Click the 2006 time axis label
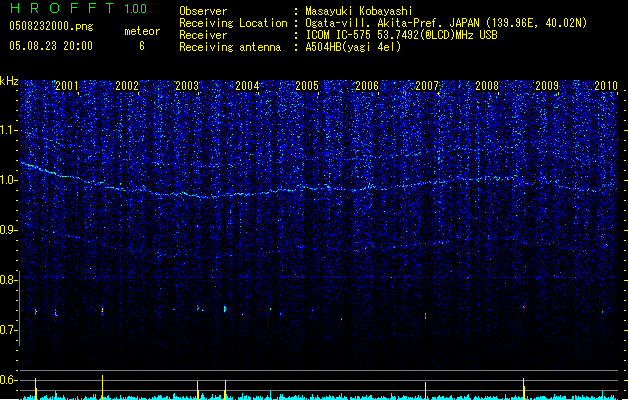This screenshot has height=400, width=629. point(367,85)
